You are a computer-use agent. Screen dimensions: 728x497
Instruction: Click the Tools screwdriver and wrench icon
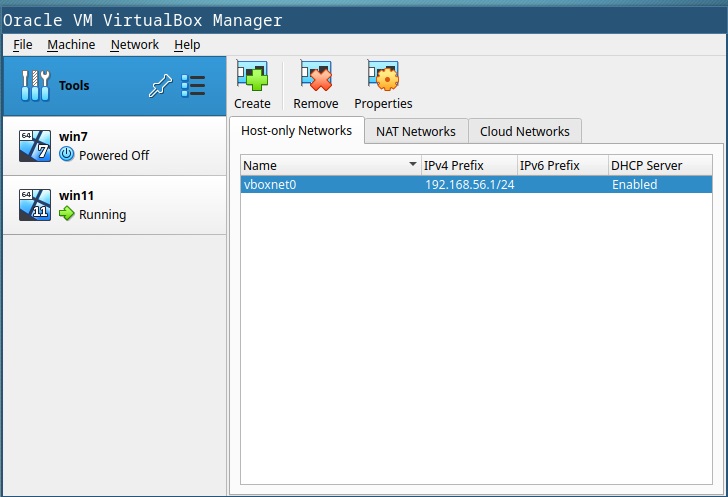35,85
